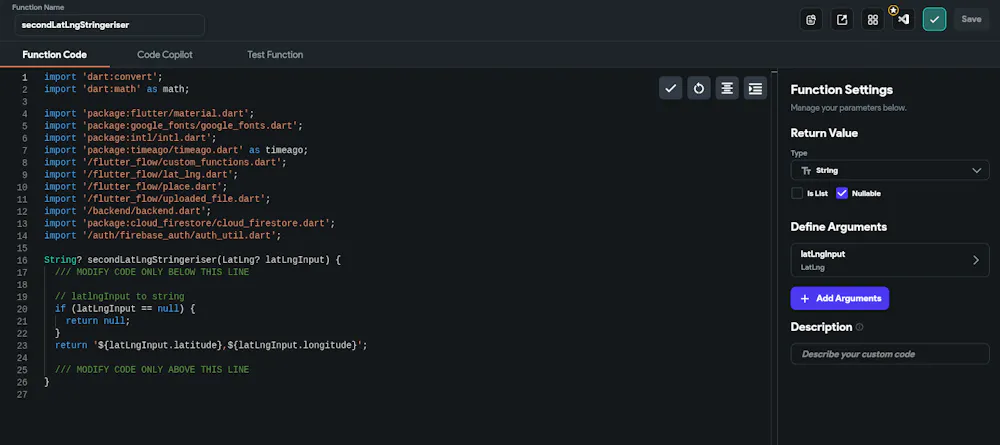Click the green checkmark compile button
The width and height of the screenshot is (1000, 445).
click(934, 19)
